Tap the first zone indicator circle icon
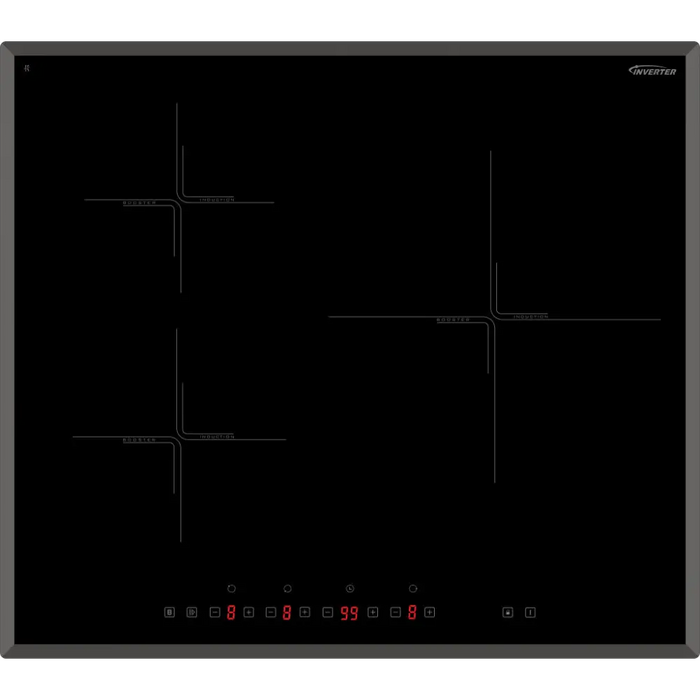Screen dimensions: 700x700 tap(232, 589)
